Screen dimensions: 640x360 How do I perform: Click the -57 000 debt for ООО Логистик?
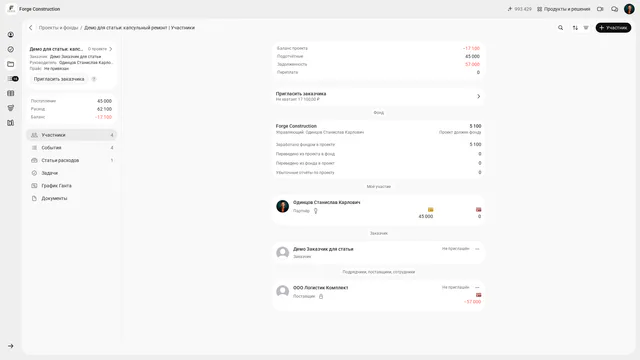pos(472,302)
